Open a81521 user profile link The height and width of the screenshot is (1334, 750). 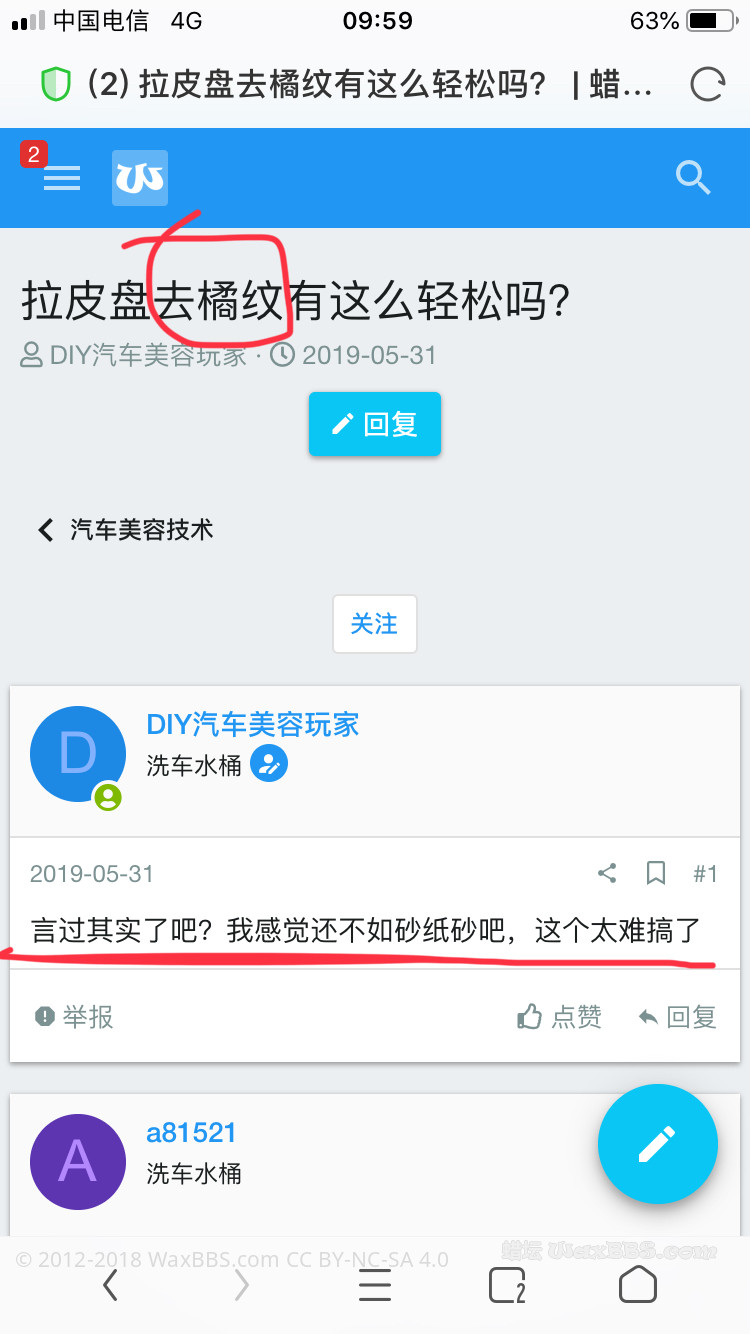[192, 1132]
